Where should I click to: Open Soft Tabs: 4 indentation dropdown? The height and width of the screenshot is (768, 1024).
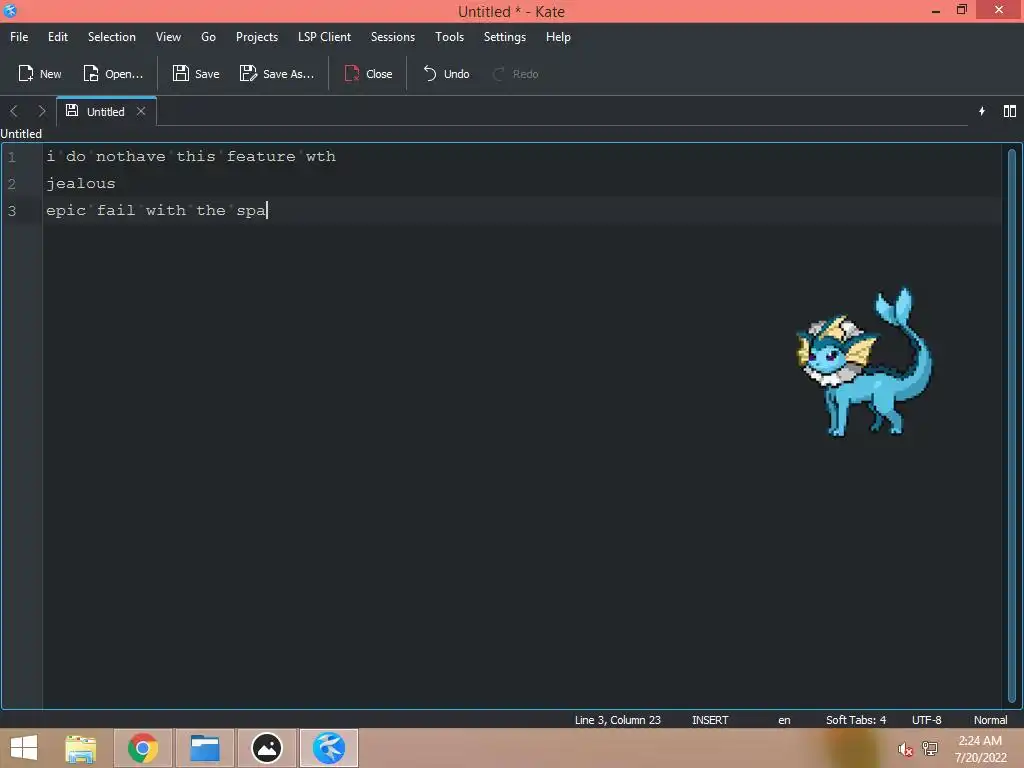[x=856, y=720]
